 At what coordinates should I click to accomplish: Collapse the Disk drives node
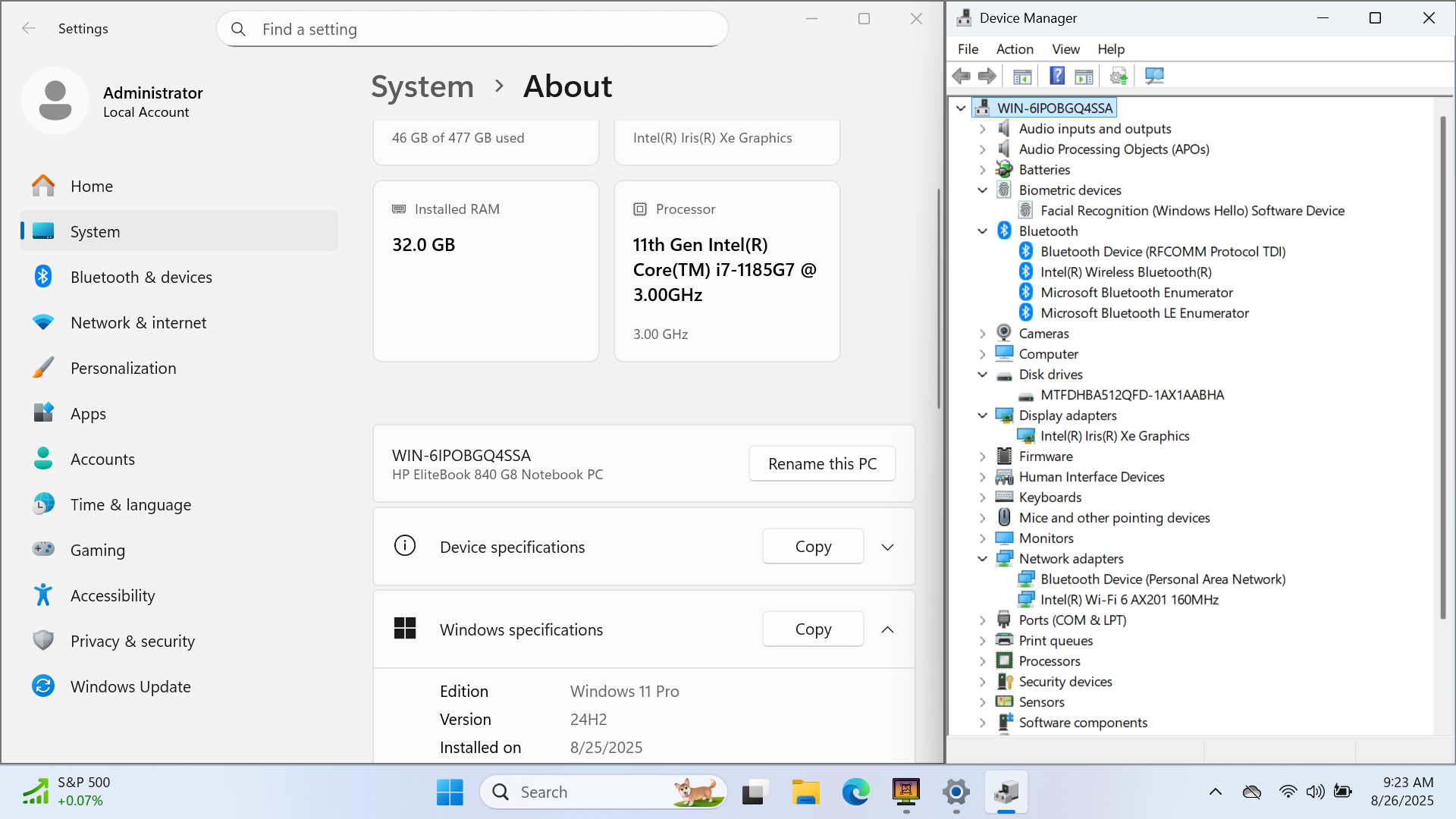click(983, 375)
